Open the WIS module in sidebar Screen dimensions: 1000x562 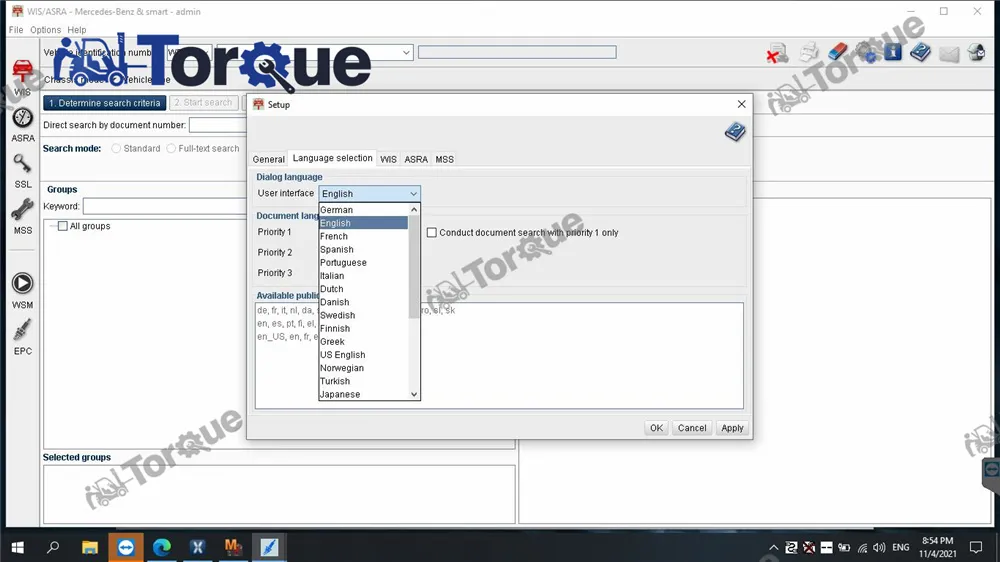click(22, 77)
